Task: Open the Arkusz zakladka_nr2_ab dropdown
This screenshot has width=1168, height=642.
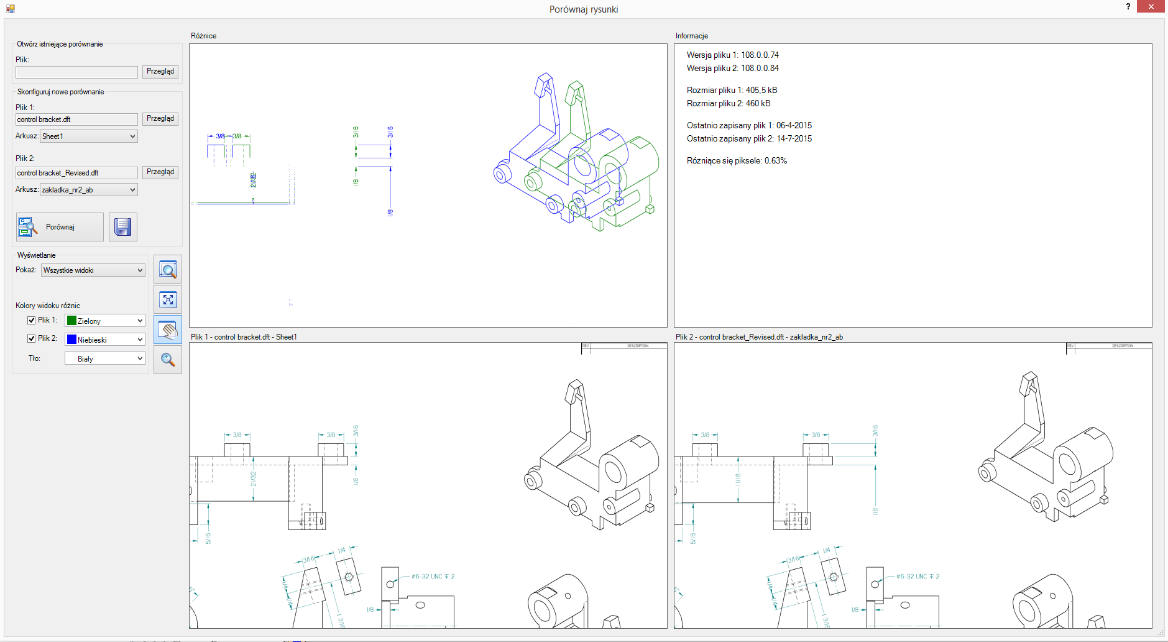Action: [89, 190]
